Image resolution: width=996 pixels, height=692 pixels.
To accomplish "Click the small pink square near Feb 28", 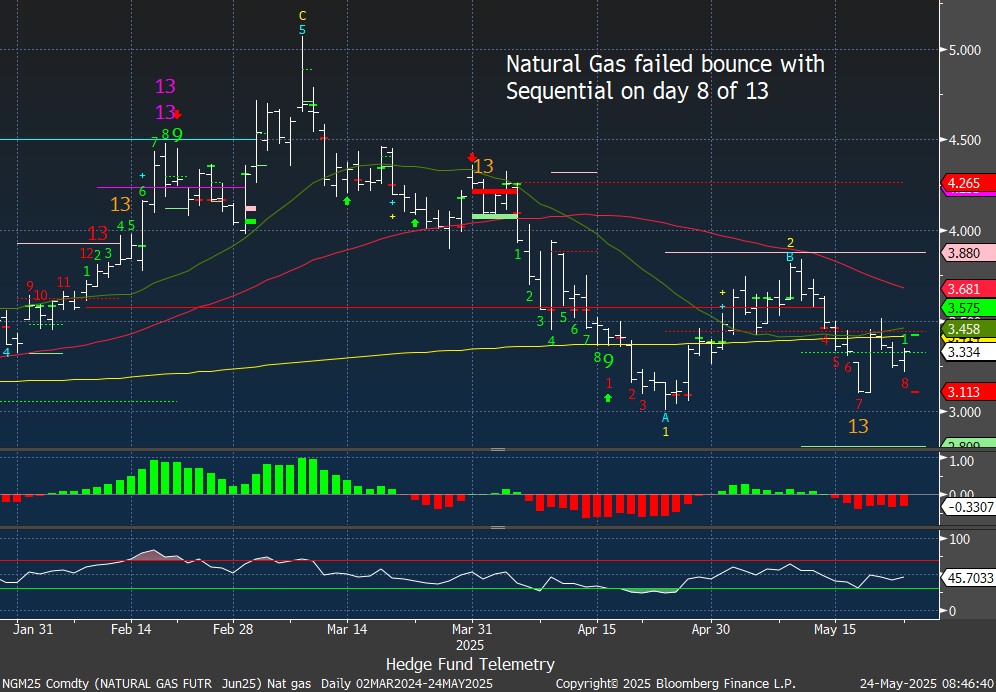I will point(250,208).
